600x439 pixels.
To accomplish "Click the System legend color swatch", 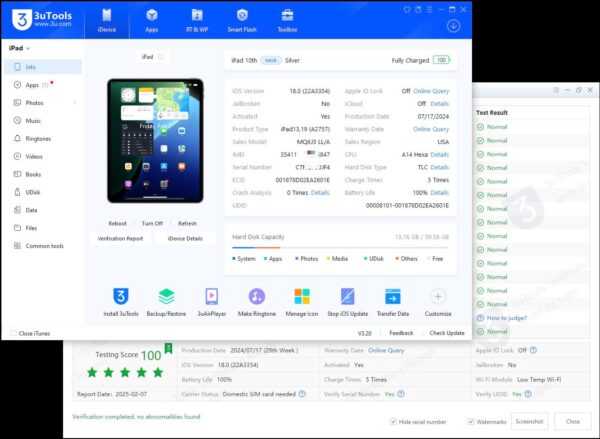I will [x=233, y=259].
